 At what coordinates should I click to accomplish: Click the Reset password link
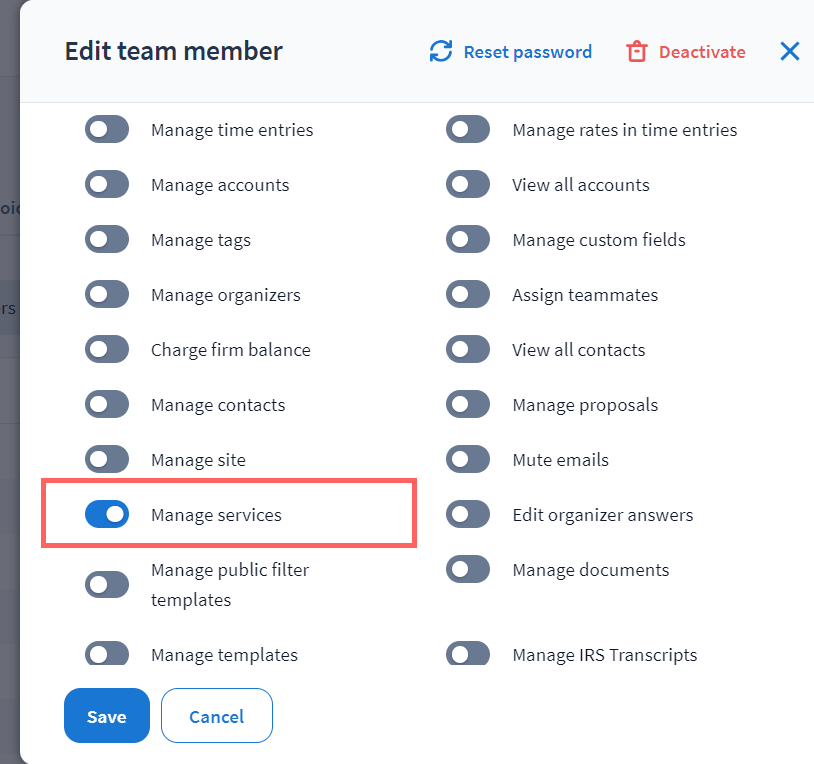tap(527, 52)
